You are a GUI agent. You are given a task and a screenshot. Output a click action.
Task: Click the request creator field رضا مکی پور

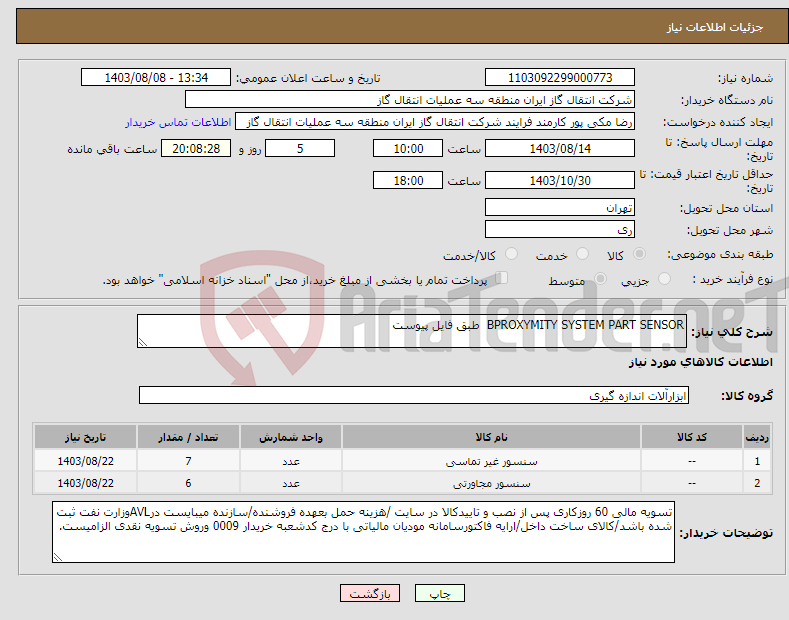tap(435, 122)
